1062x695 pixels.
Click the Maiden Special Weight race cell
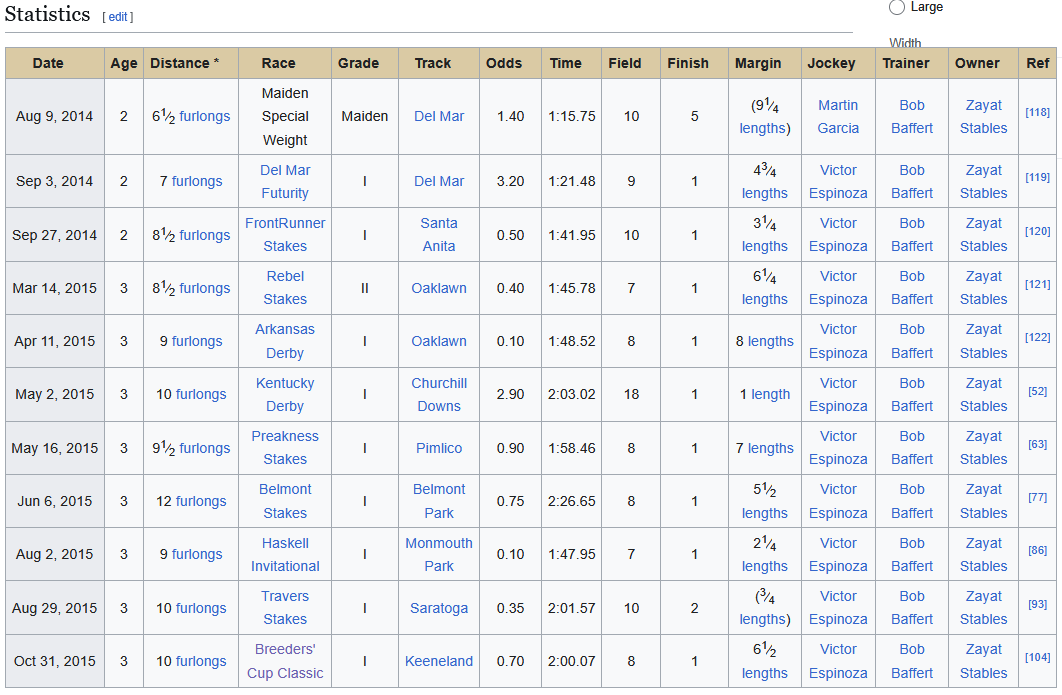285,117
